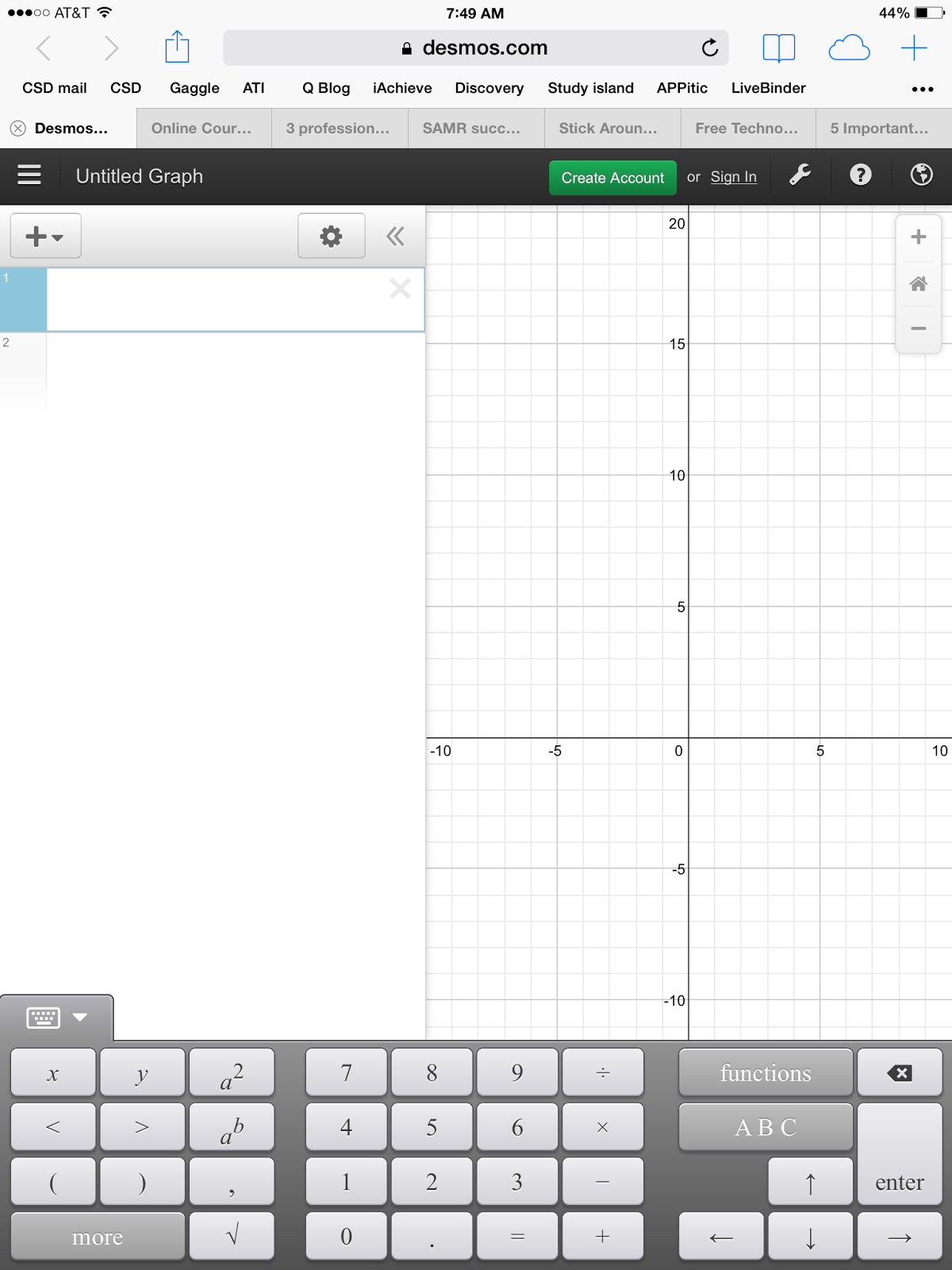This screenshot has width=952, height=1270.
Task: Tap the more key
Action: (98, 1236)
